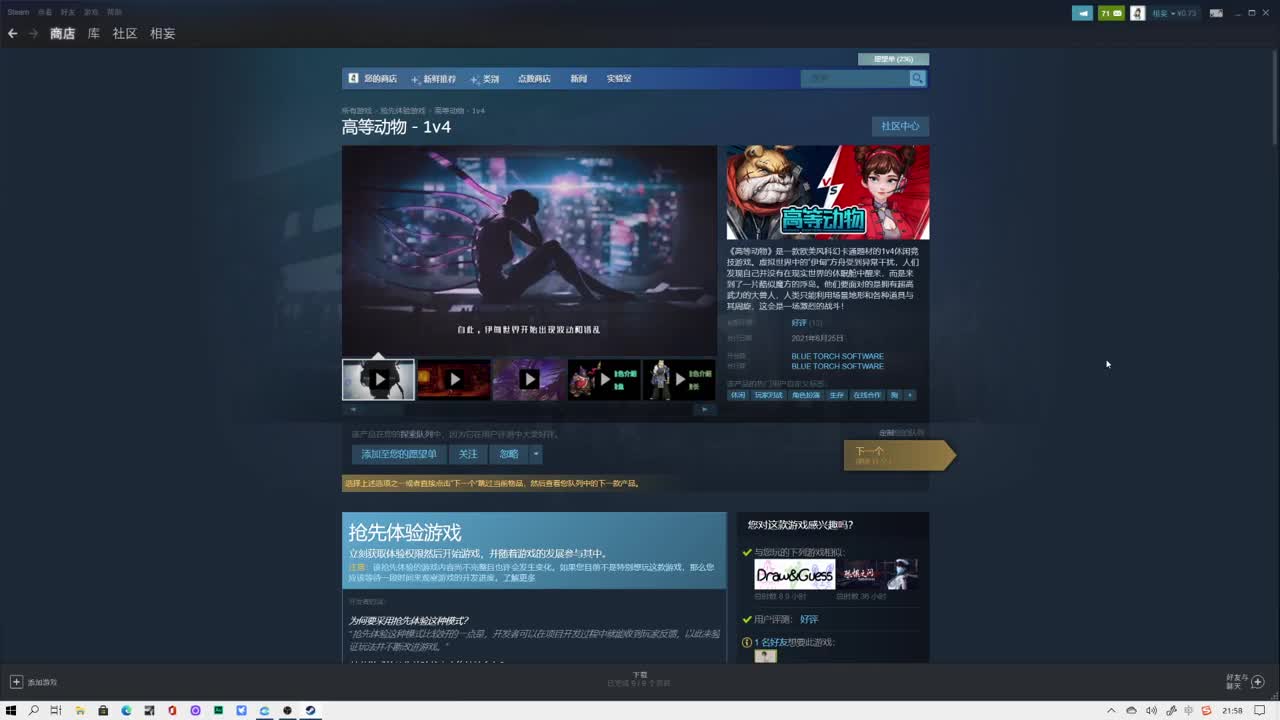Screen dimensions: 1280x720
Task: Open Steam icon in taskbar
Action: click(x=311, y=711)
